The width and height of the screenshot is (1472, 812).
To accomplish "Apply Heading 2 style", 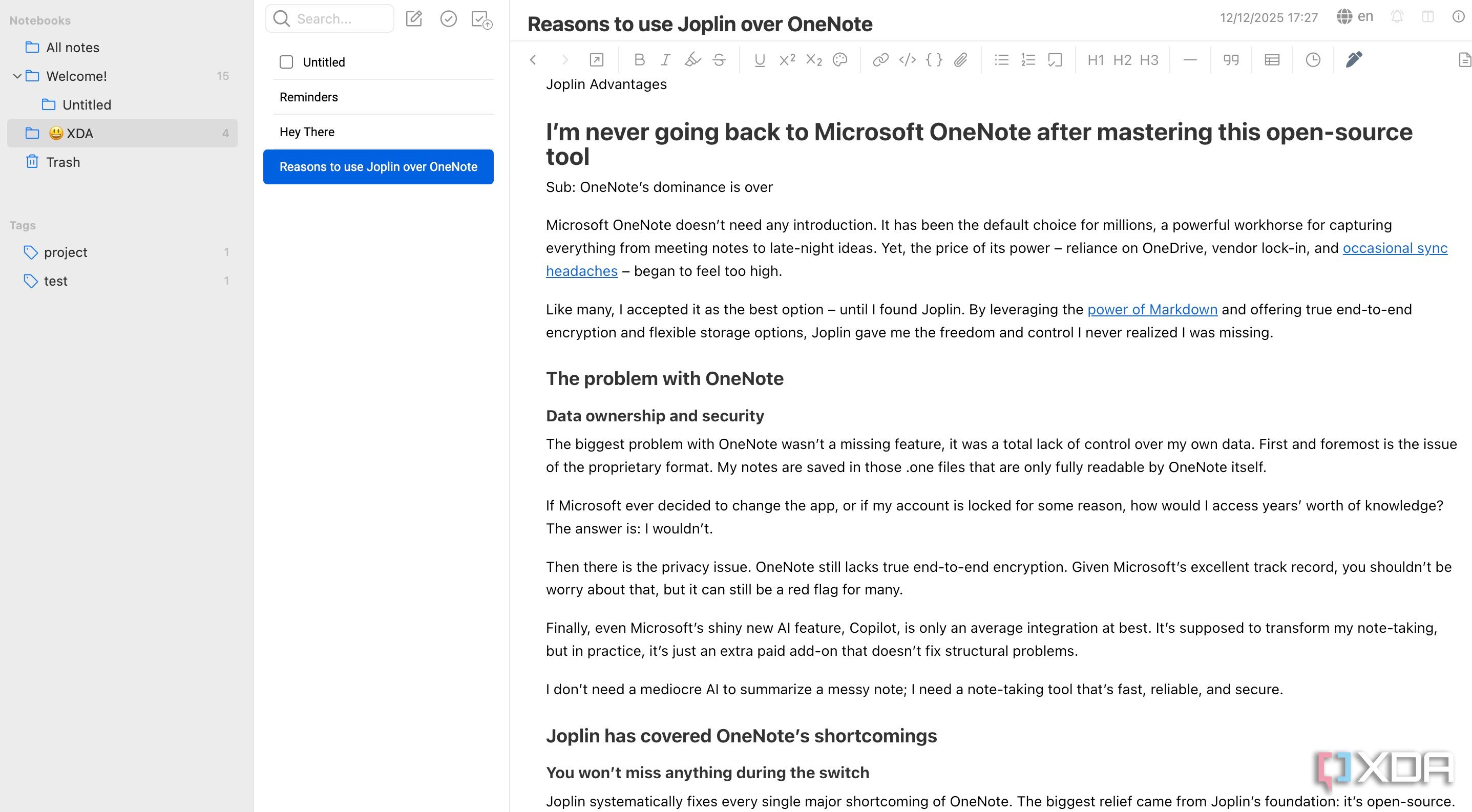I will point(1122,60).
